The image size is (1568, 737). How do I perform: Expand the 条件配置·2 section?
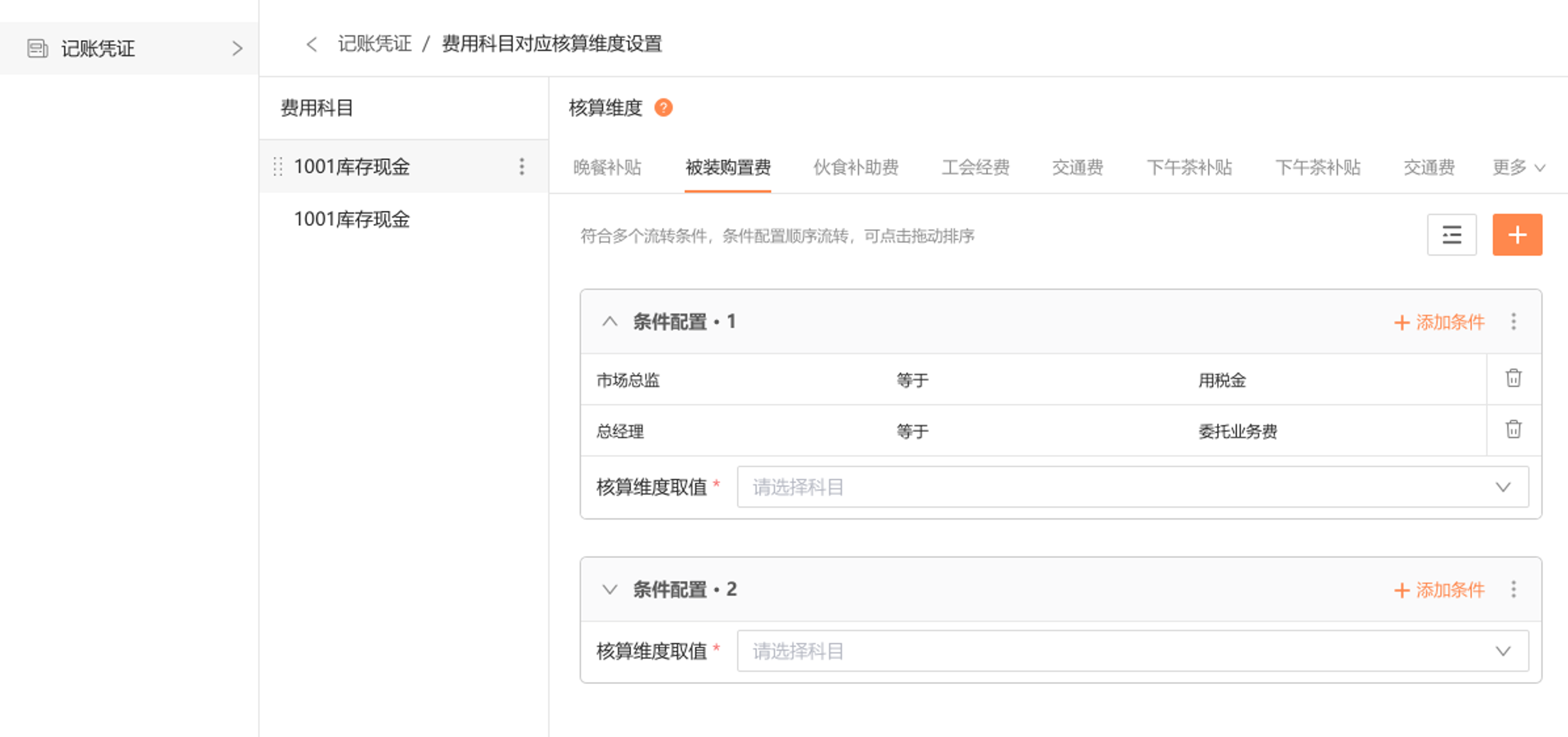coord(611,589)
